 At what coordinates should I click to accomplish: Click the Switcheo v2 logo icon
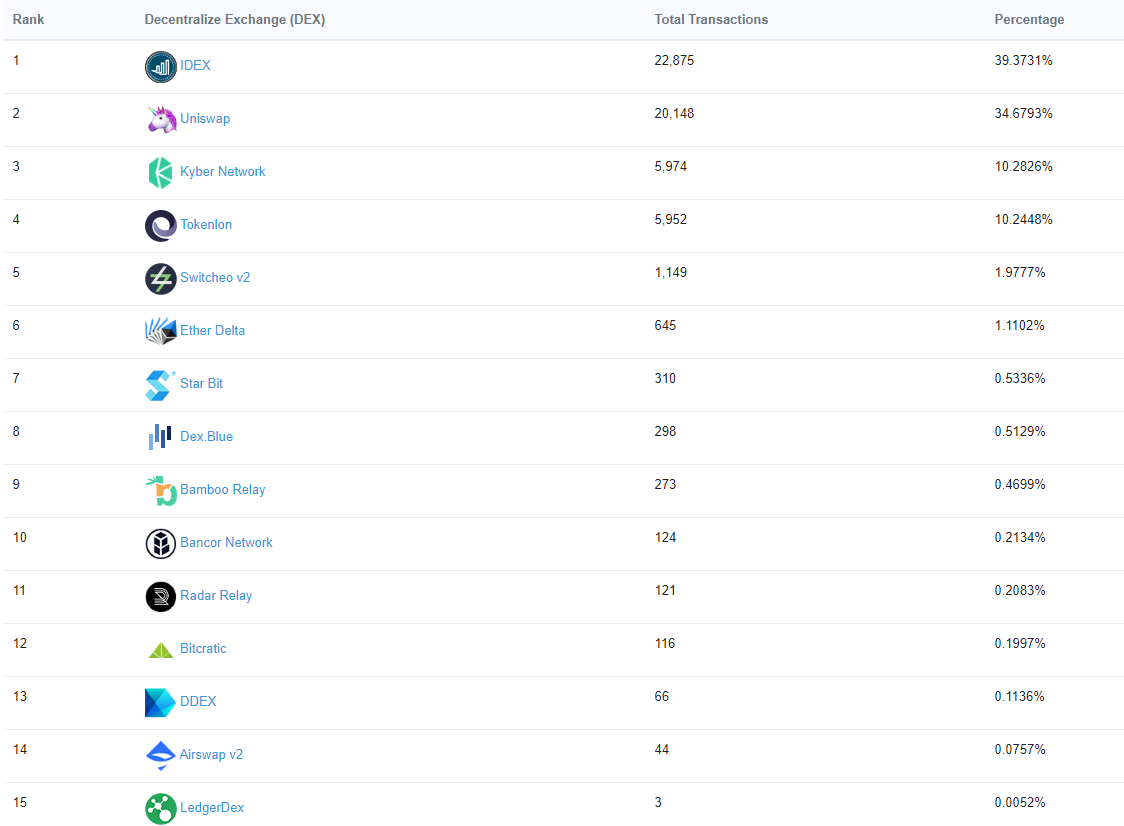(161, 279)
